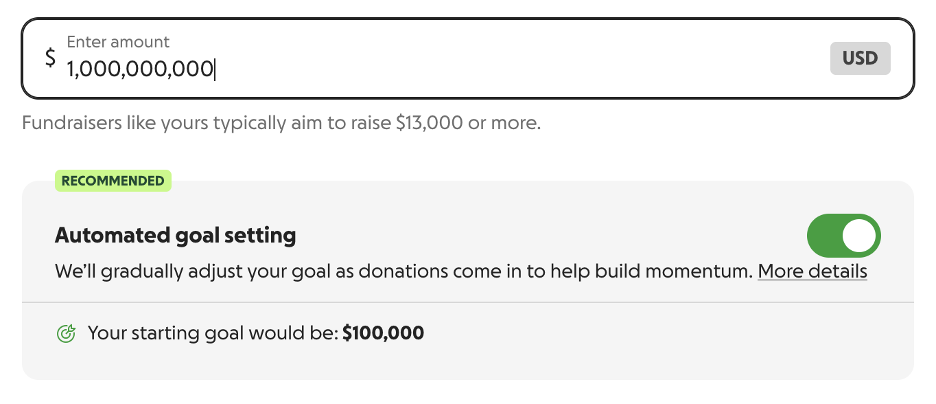936x404 pixels.
Task: Click the word 'Fundraisers' in the hint
Action: (68, 124)
